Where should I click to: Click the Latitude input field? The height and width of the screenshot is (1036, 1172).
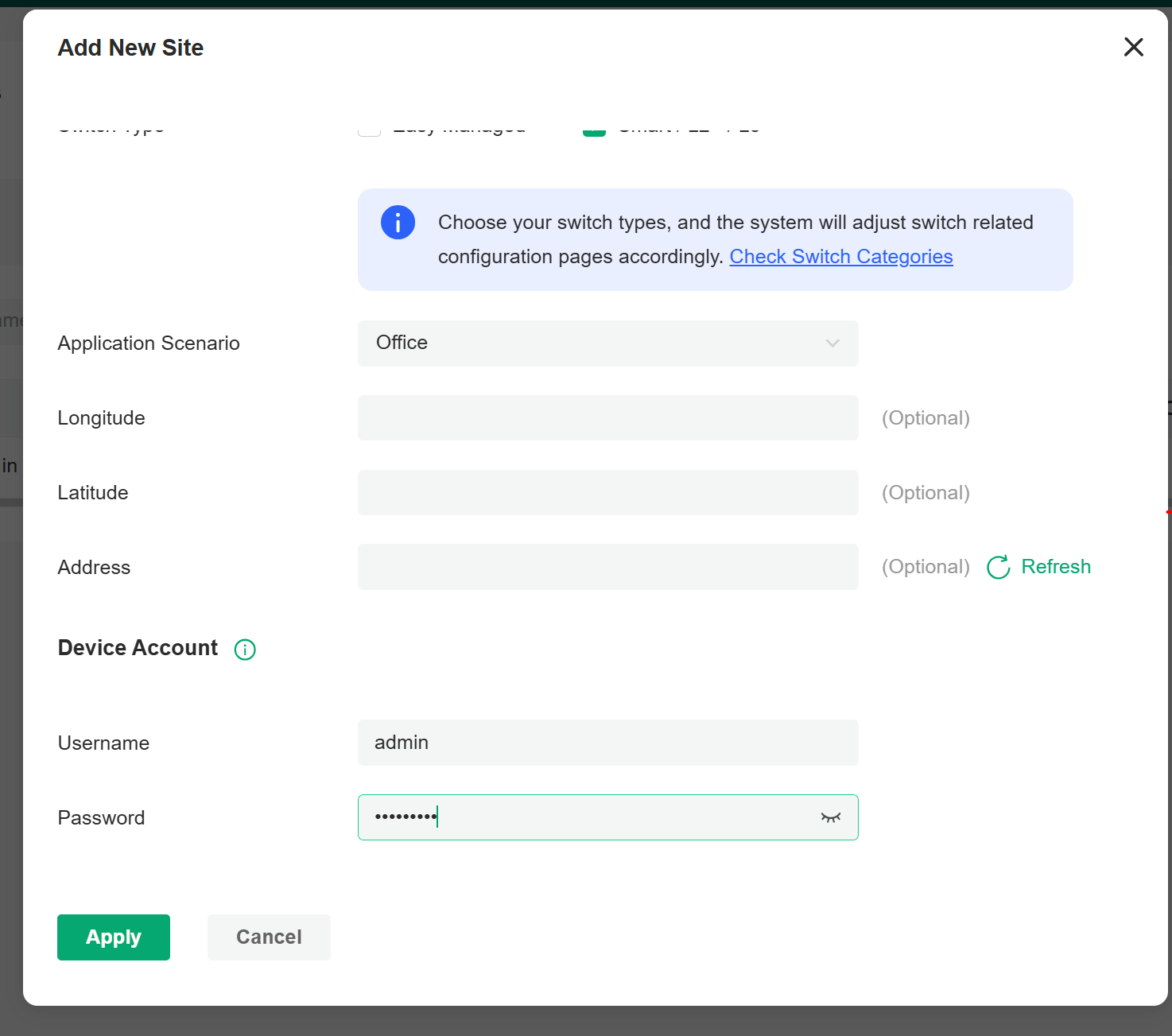(x=607, y=493)
